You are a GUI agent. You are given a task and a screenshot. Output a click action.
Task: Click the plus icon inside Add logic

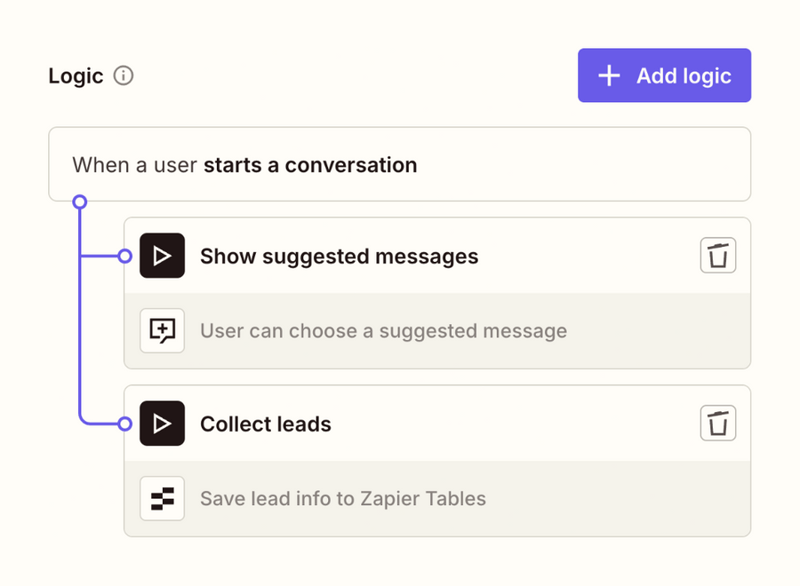tap(609, 74)
